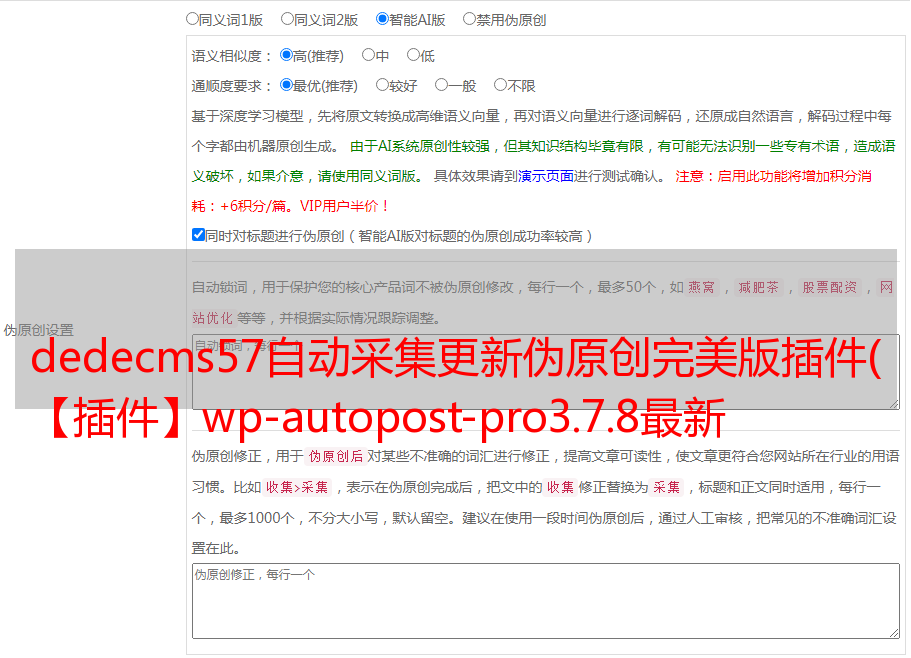The width and height of the screenshot is (911, 658).
Task: Set 通顺度要求 to 较好
Action: point(382,85)
